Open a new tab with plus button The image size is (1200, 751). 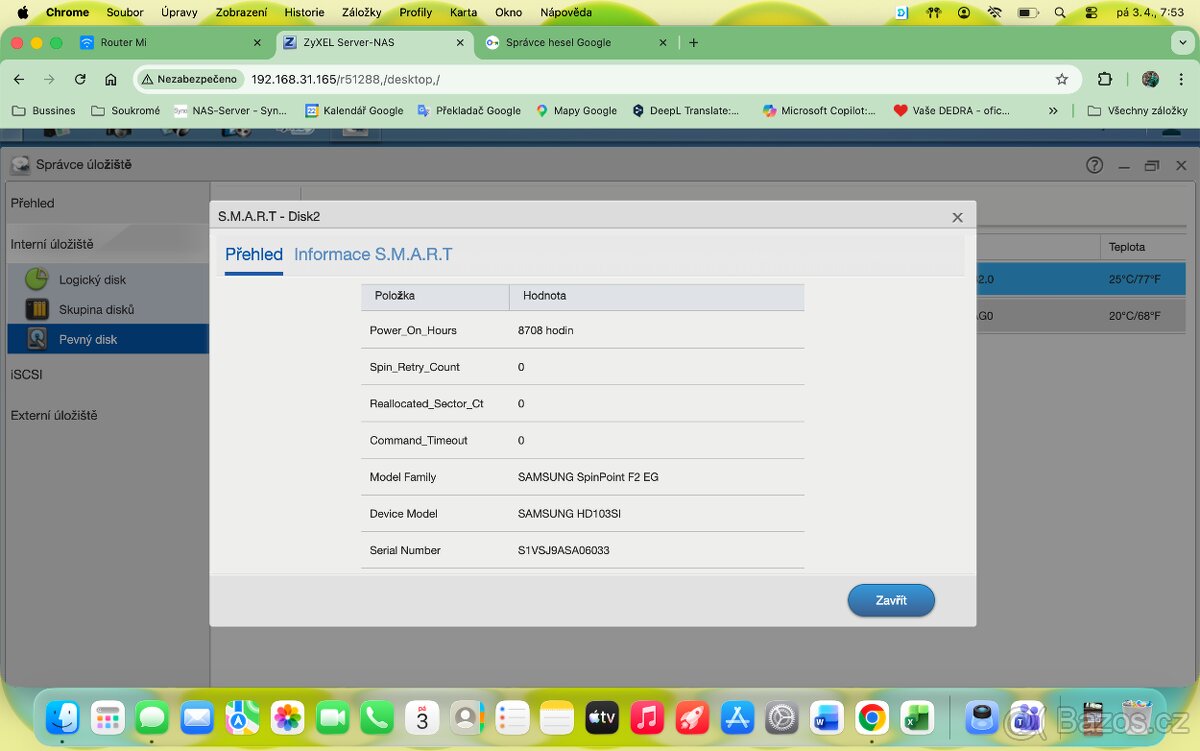(694, 43)
